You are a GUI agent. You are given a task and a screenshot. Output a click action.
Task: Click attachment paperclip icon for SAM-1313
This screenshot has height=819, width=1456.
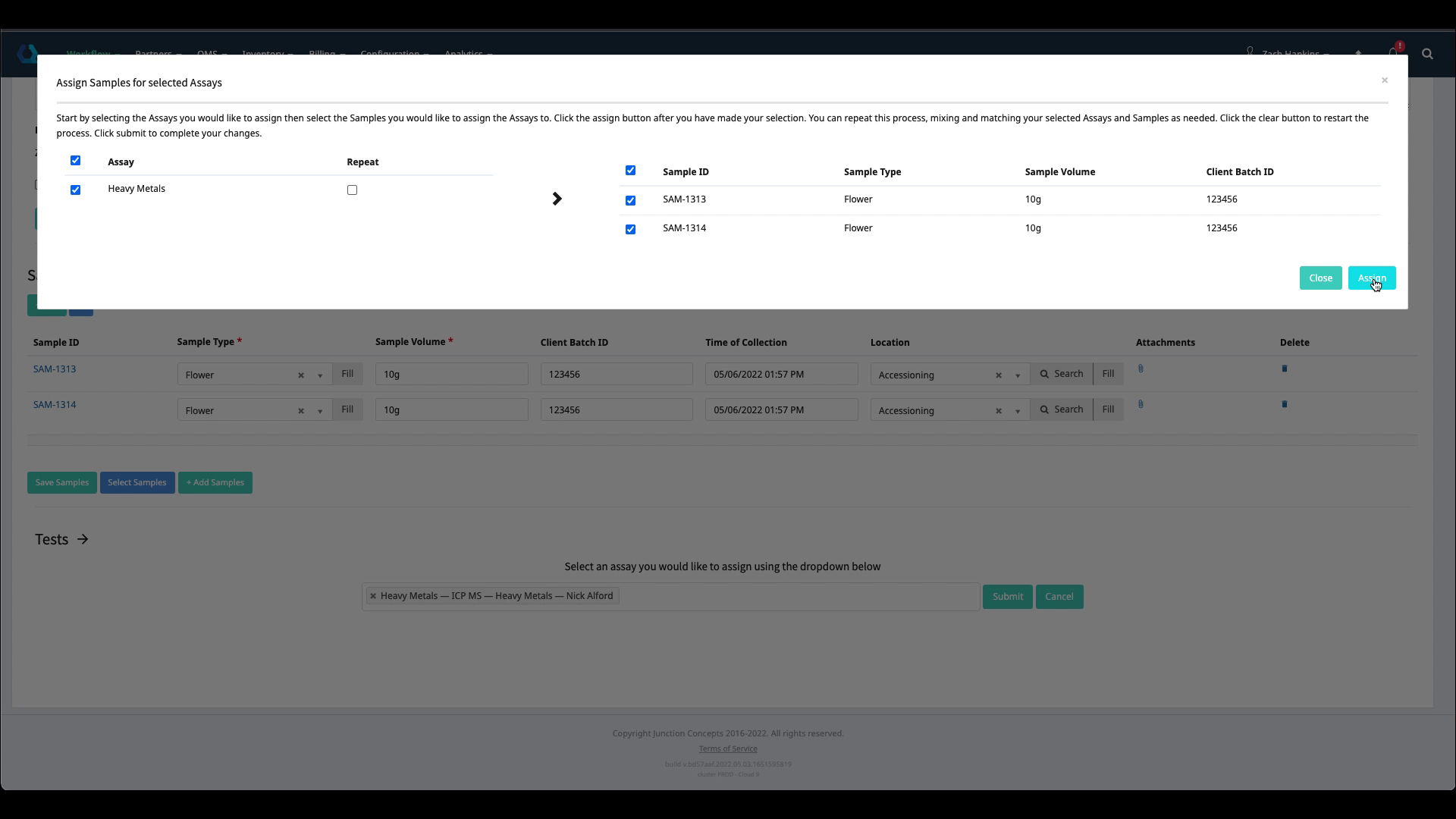pos(1141,369)
